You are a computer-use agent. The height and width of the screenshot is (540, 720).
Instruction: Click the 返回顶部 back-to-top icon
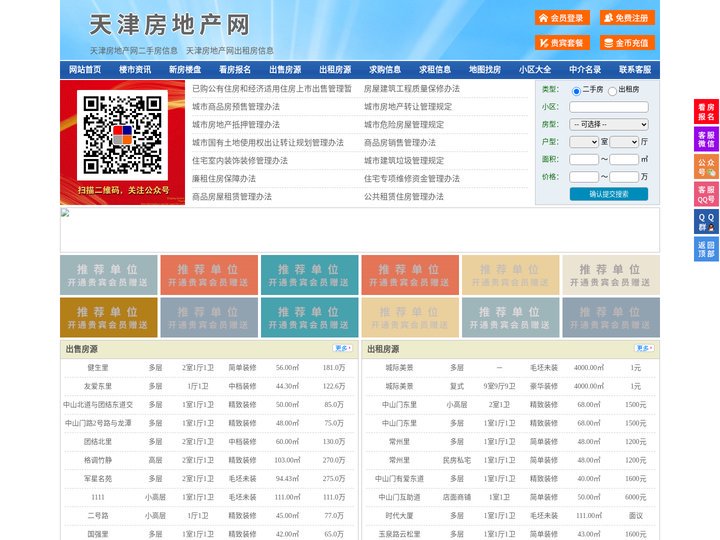point(706,249)
